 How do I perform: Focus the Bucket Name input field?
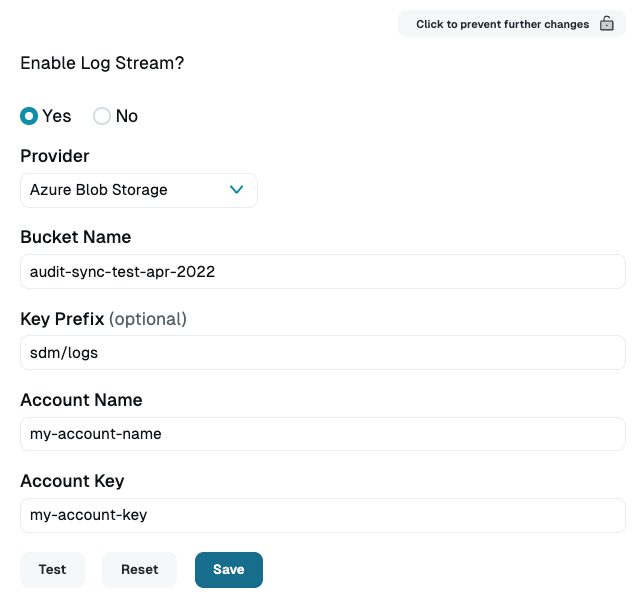[322, 271]
